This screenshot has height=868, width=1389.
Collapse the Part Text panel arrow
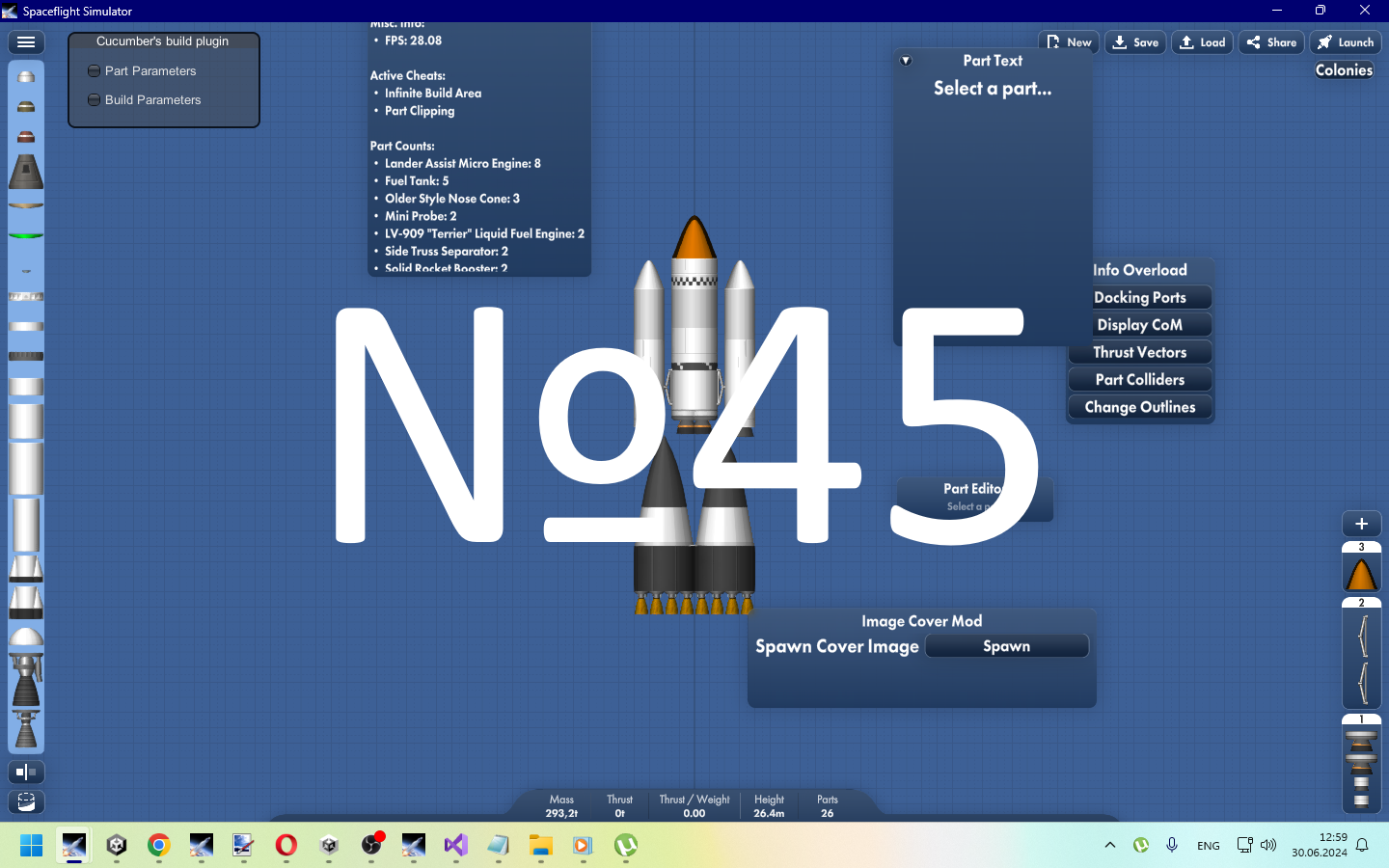tap(906, 61)
